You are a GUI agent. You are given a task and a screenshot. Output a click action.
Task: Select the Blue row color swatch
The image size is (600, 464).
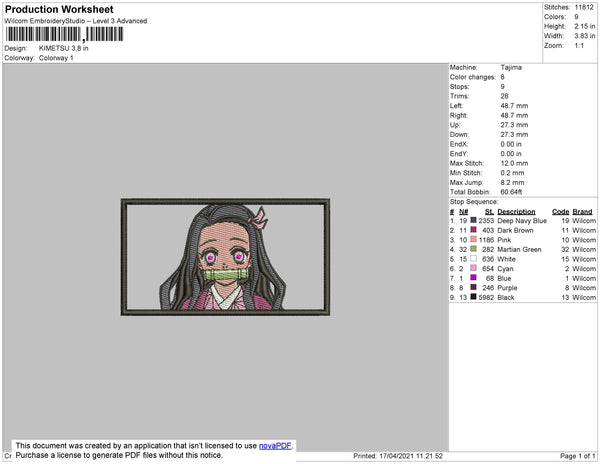pyautogui.click(x=473, y=277)
